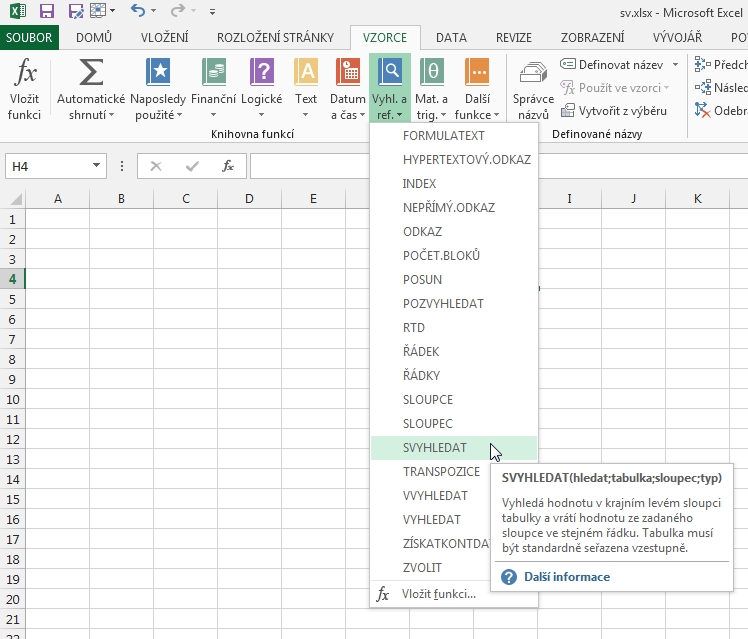Save the workbook with the floppy icon

[47, 10]
